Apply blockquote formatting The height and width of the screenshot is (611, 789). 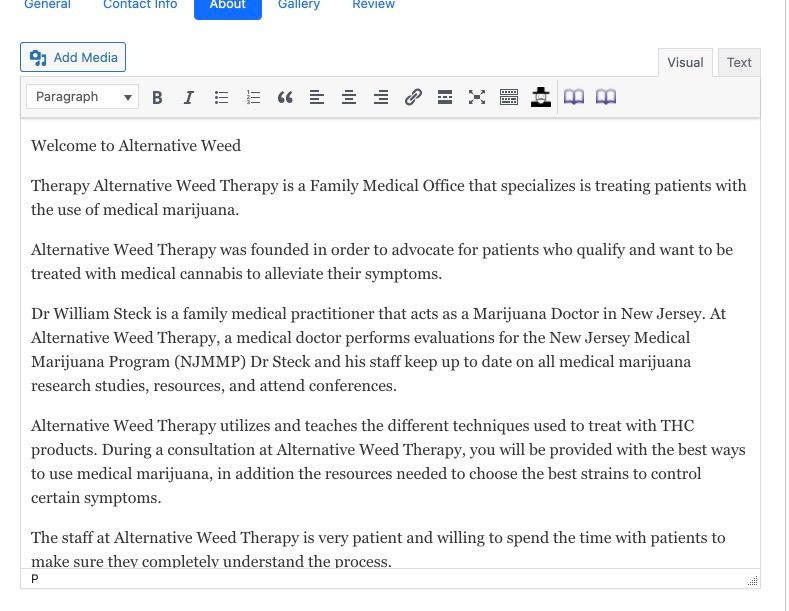click(285, 97)
